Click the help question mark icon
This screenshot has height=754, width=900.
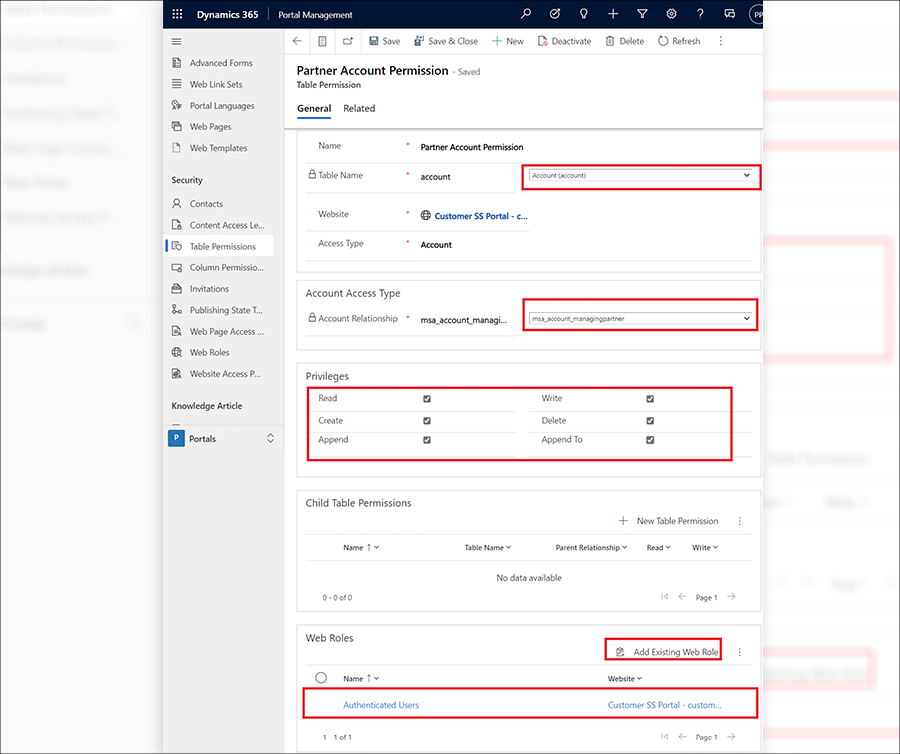tap(700, 14)
